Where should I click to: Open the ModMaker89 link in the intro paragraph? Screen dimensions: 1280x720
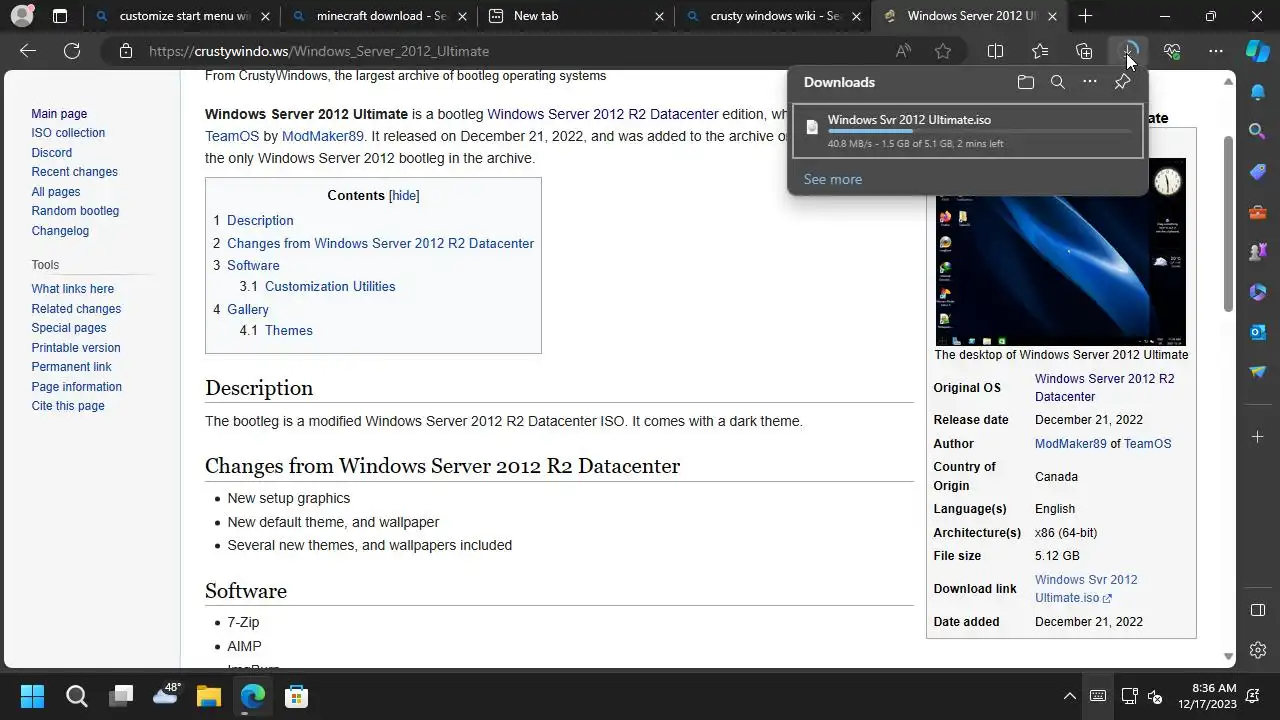[323, 136]
